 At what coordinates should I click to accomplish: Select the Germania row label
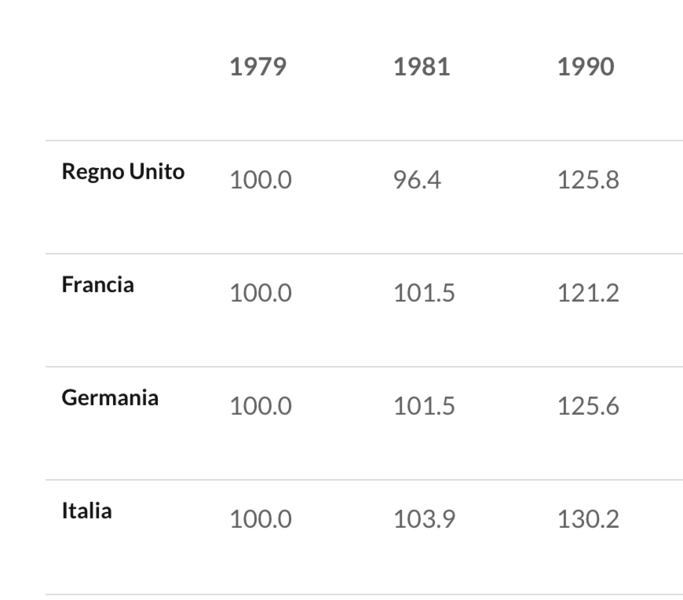pos(110,398)
